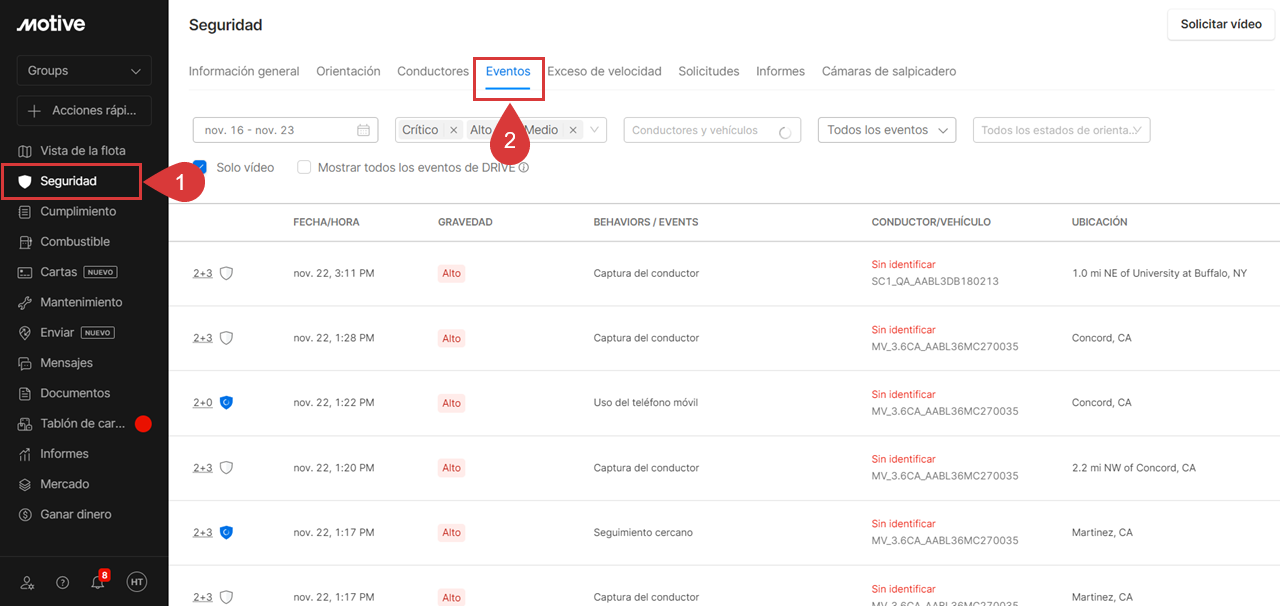The height and width of the screenshot is (606, 1280).
Task: Click blue coached shield on 1:22 PM row
Action: pyautogui.click(x=226, y=402)
